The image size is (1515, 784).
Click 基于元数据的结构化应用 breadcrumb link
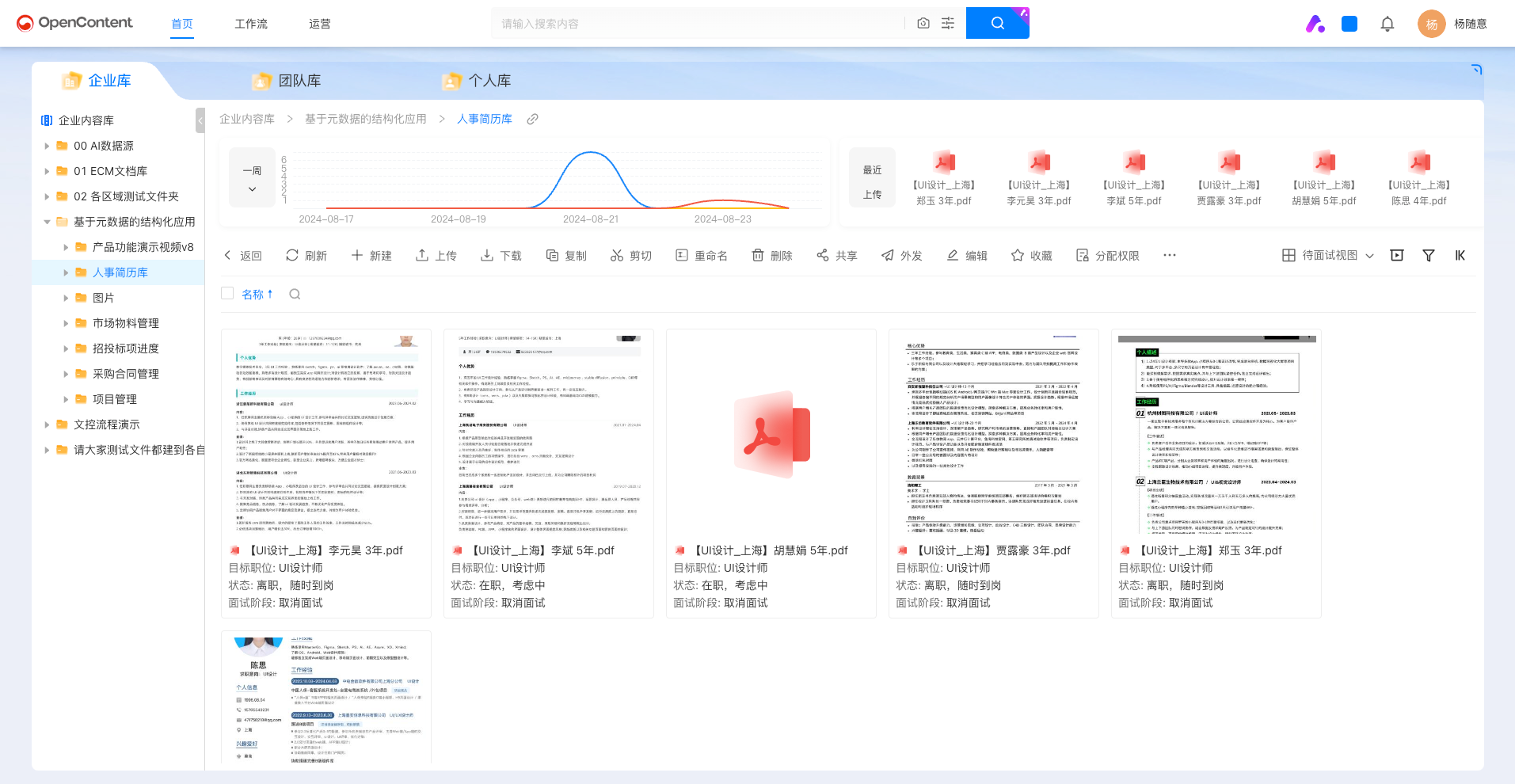click(366, 119)
